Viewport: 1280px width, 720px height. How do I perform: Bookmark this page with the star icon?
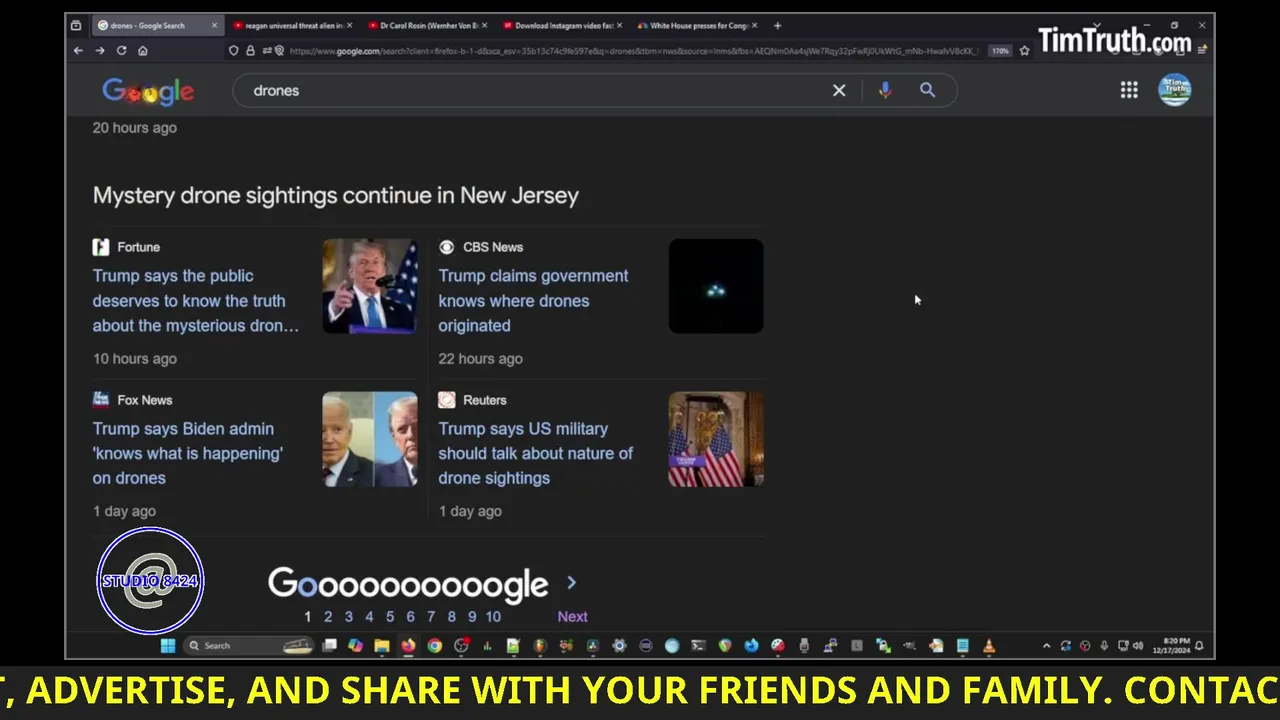tap(1024, 51)
